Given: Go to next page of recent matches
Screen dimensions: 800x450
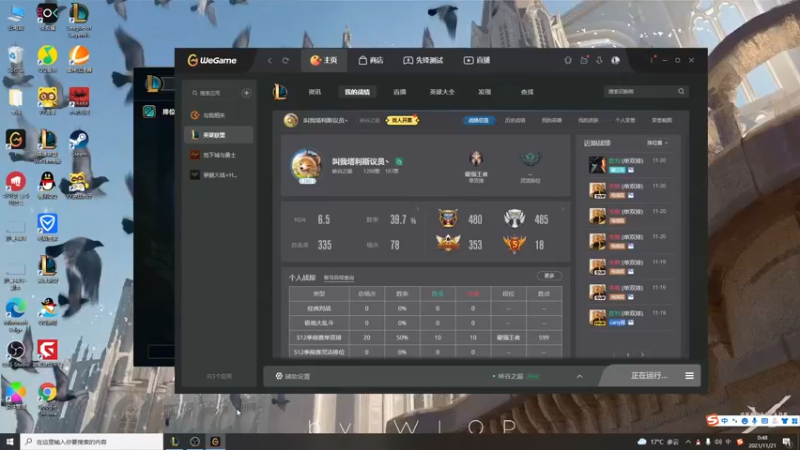Looking at the screenshot, I should [642, 355].
